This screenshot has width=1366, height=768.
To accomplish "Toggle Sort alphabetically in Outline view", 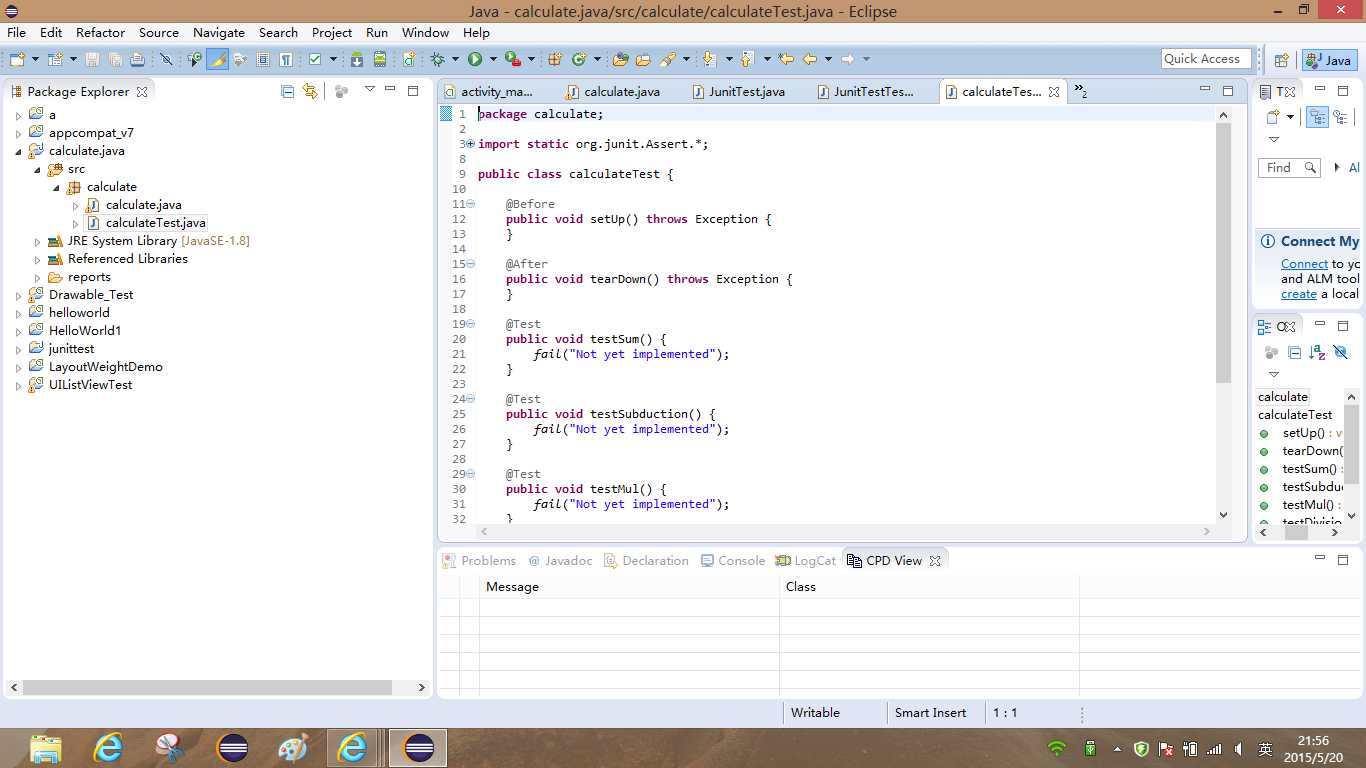I will [1317, 352].
